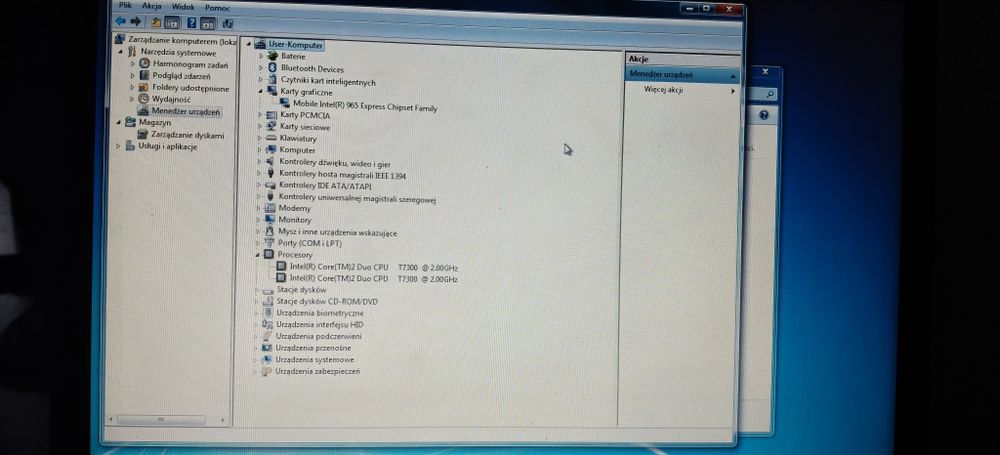Expand the Czytniki kart inteligentnych category
The height and width of the screenshot is (455, 1000).
pyautogui.click(x=260, y=80)
